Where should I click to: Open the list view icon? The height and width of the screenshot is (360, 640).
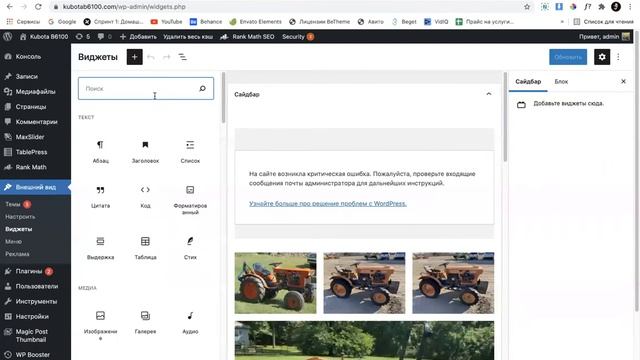point(182,57)
